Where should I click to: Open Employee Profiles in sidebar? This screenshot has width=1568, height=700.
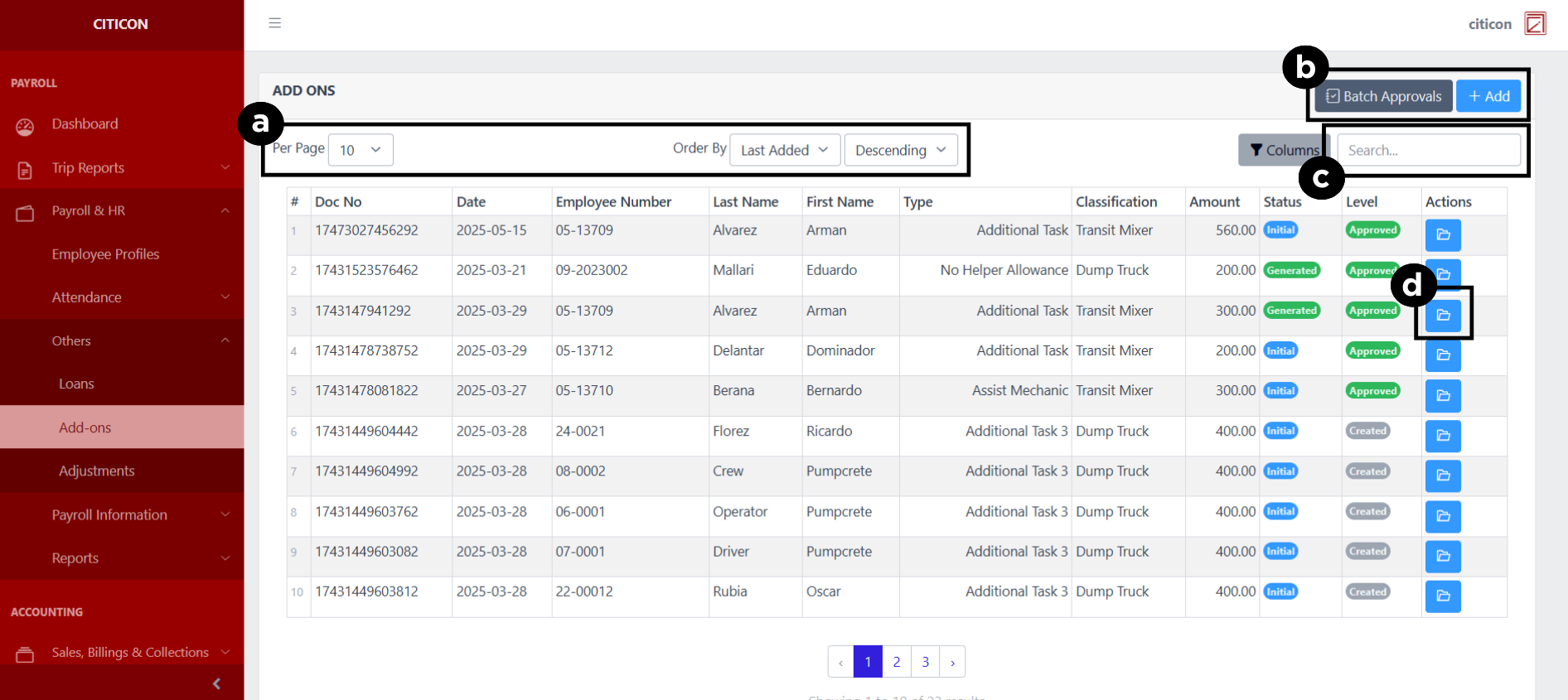coord(105,254)
